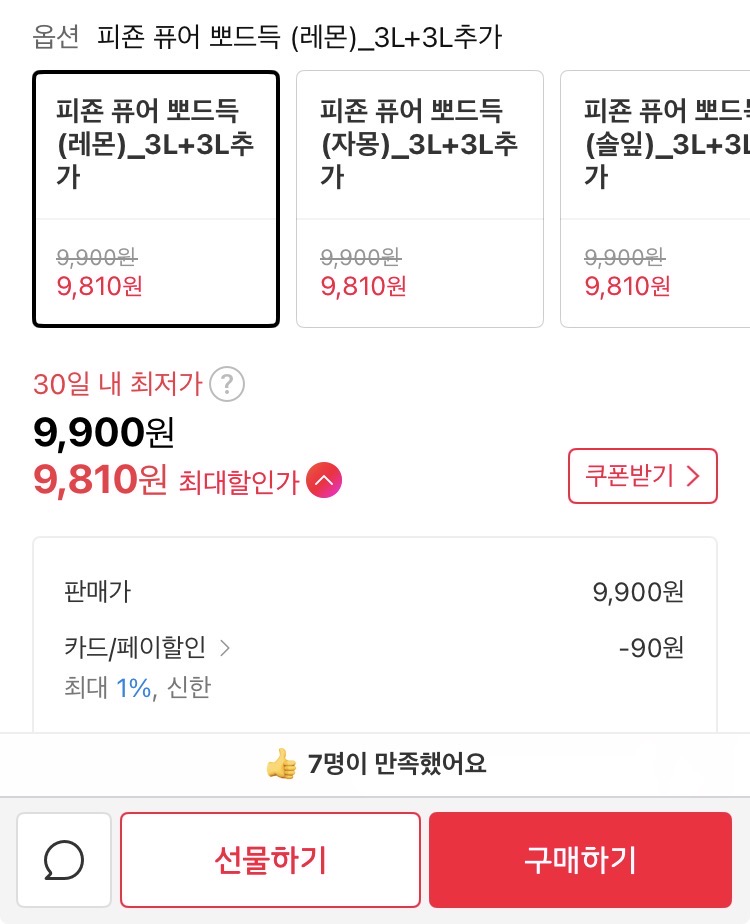Viewport: 750px width, 924px height.
Task: Select the 자몽 3L+3L option card
Action: [x=420, y=198]
